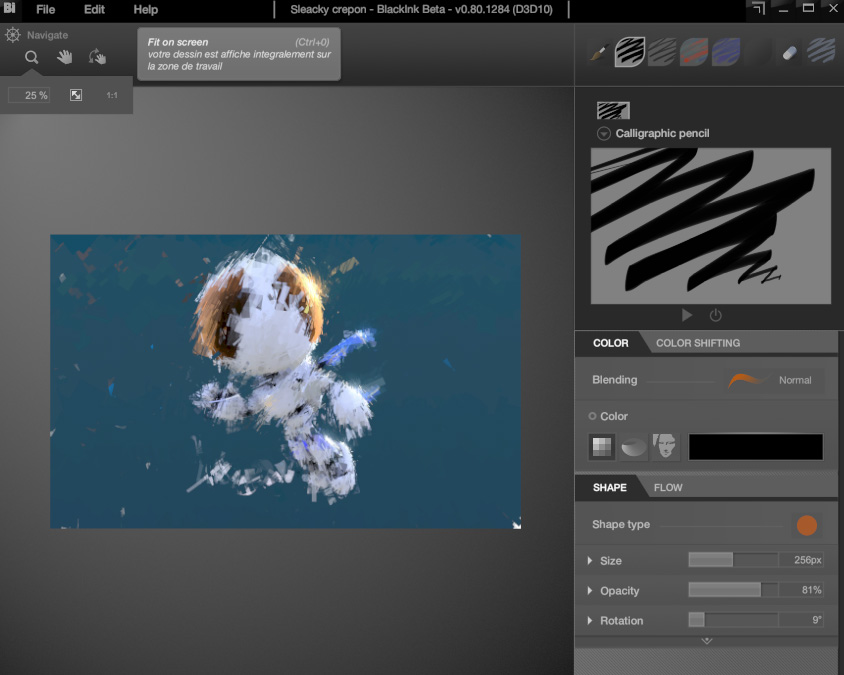Select the blue-gray strokes brush preset
Image resolution: width=844 pixels, height=675 pixels.
pyautogui.click(x=821, y=52)
